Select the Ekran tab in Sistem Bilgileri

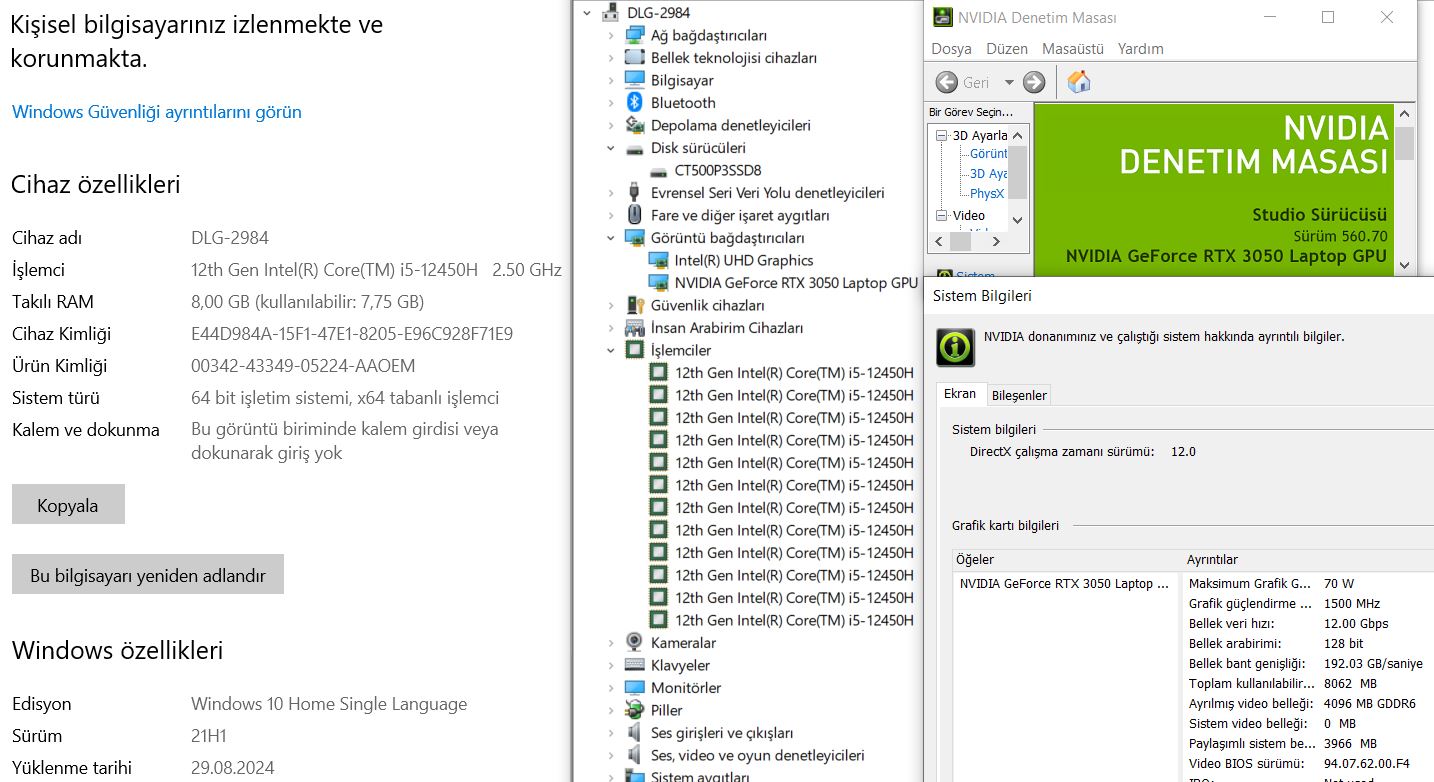[960, 394]
